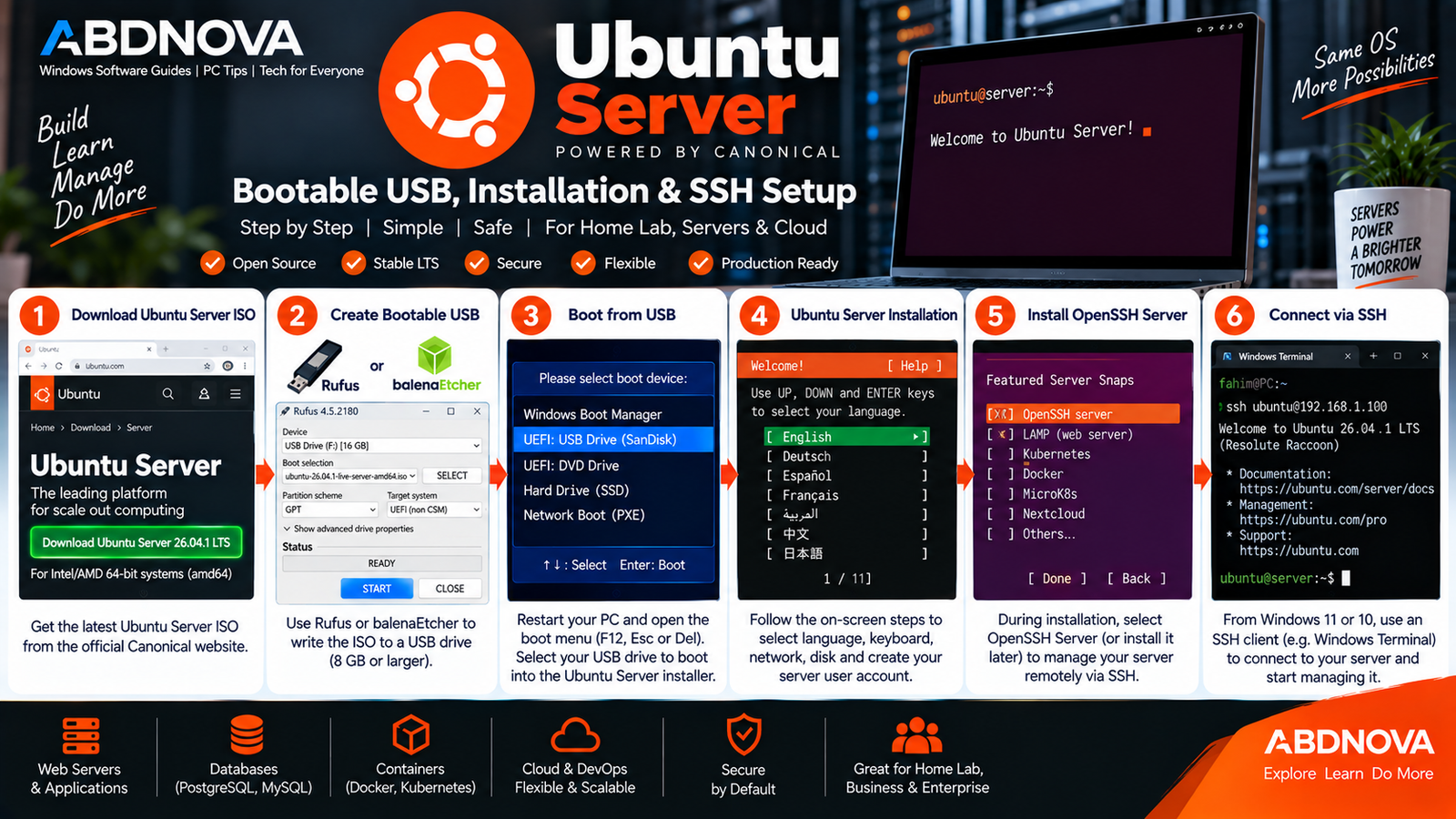Open the Target system UEFI dropdown
The height and width of the screenshot is (819, 1456).
pyautogui.click(x=434, y=510)
